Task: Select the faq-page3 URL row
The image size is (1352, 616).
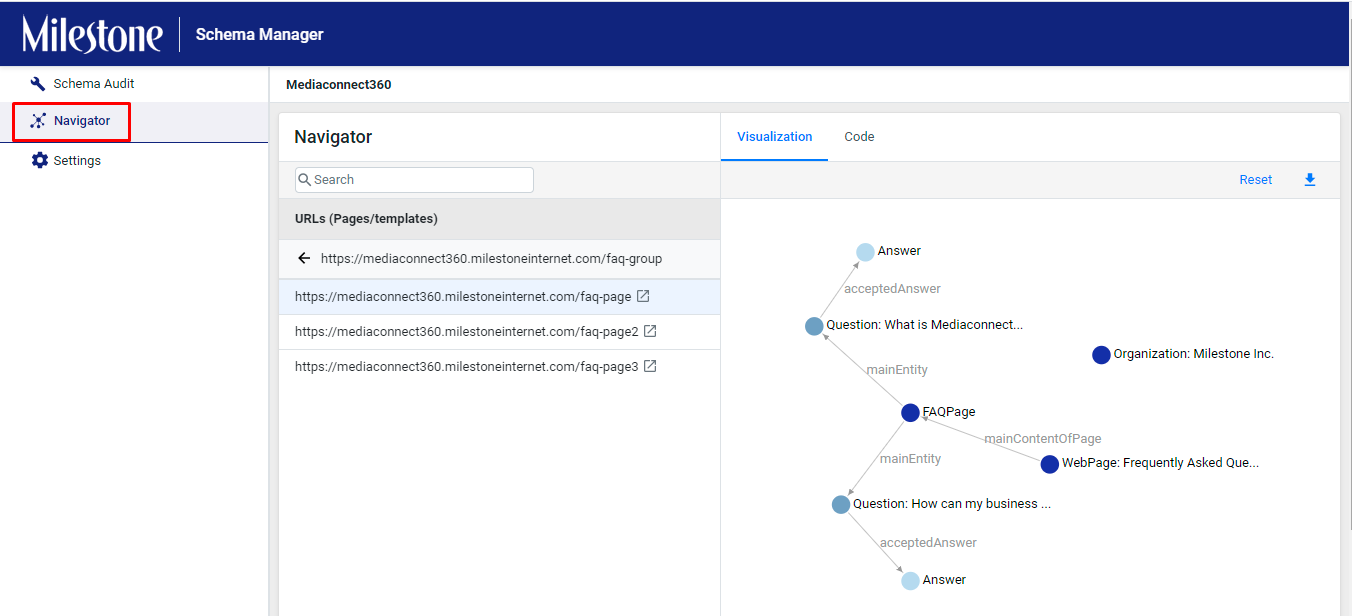Action: (x=499, y=367)
